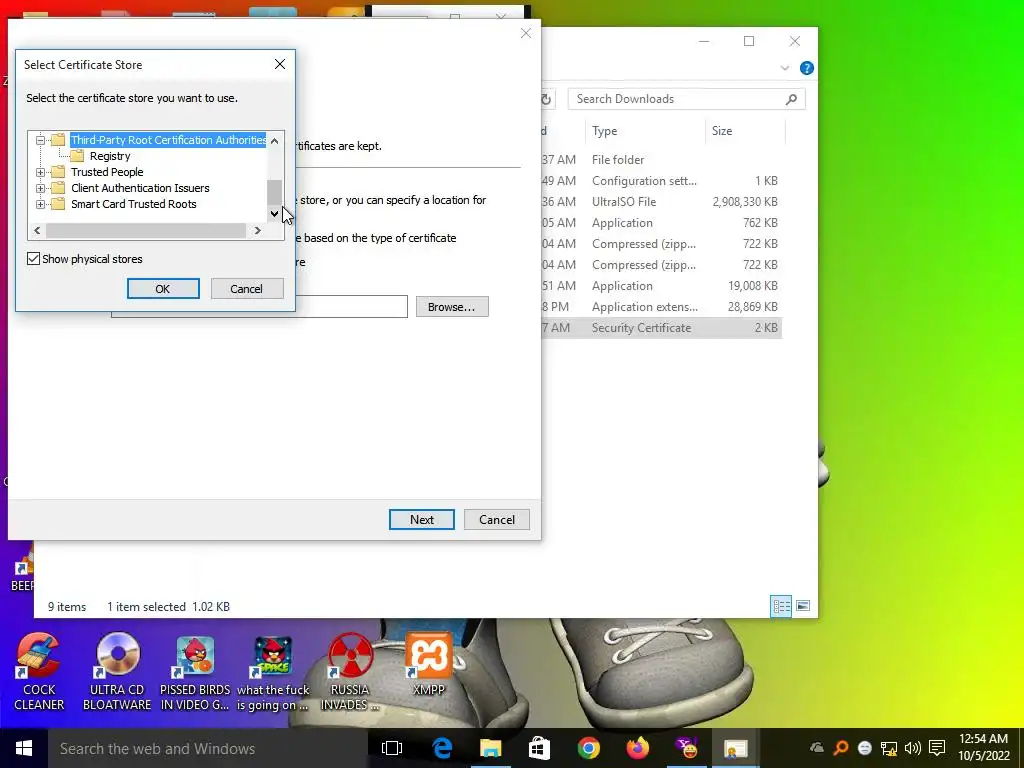Maximize the Downloads Explorer window
The width and height of the screenshot is (1024, 768).
[x=749, y=41]
